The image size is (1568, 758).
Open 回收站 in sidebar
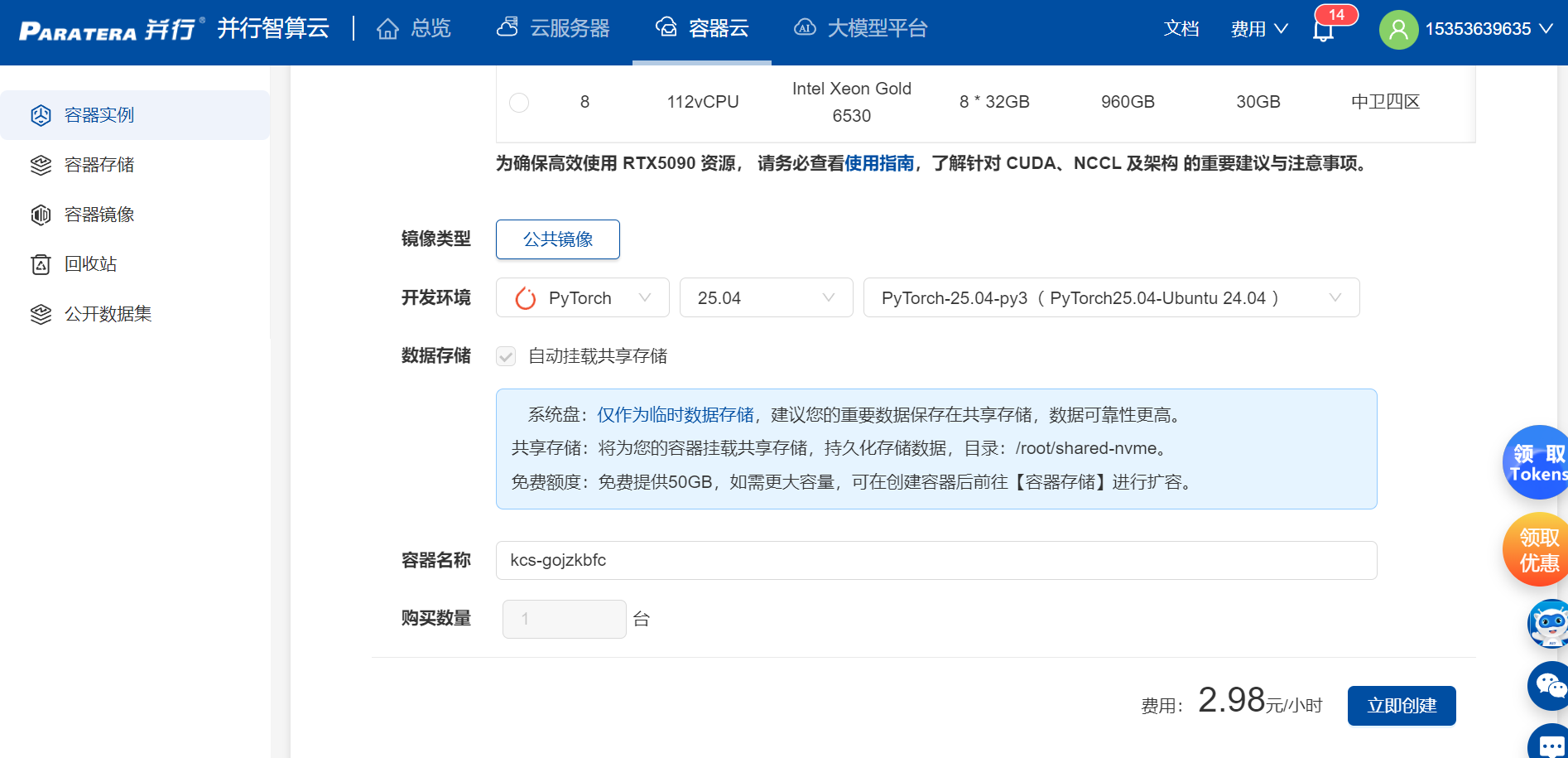click(x=135, y=264)
